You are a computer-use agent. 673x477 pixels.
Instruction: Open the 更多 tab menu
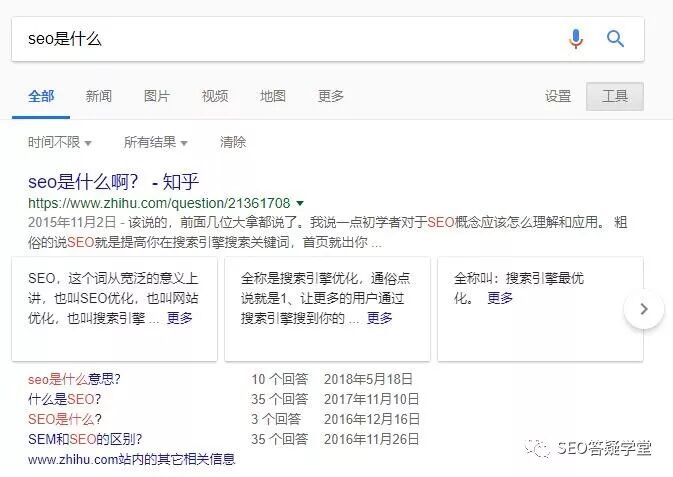330,96
